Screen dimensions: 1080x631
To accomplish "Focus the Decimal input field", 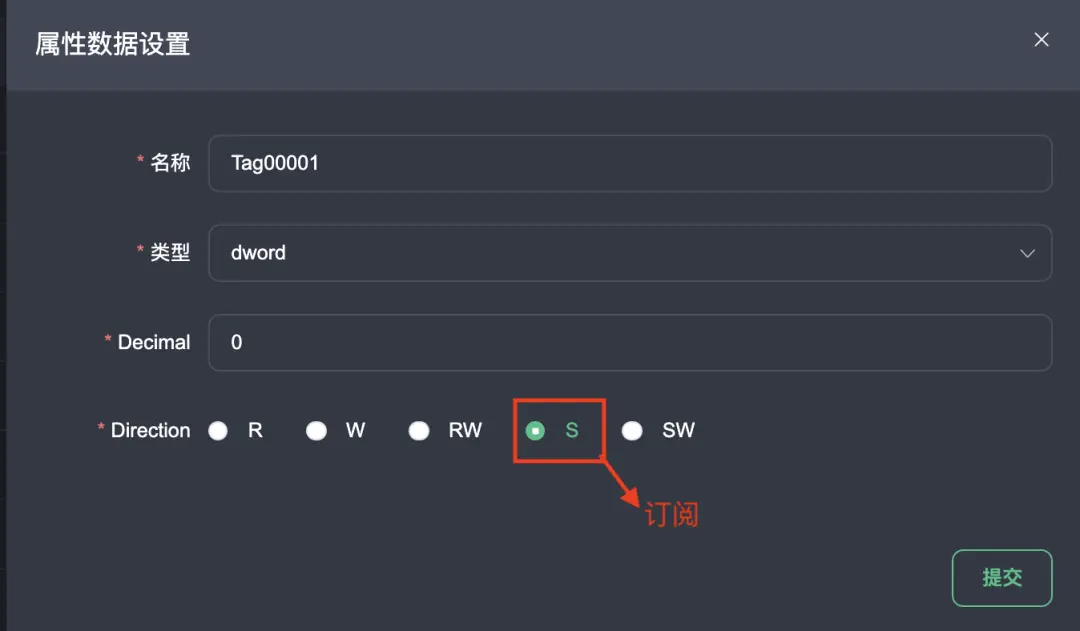I will pos(630,342).
